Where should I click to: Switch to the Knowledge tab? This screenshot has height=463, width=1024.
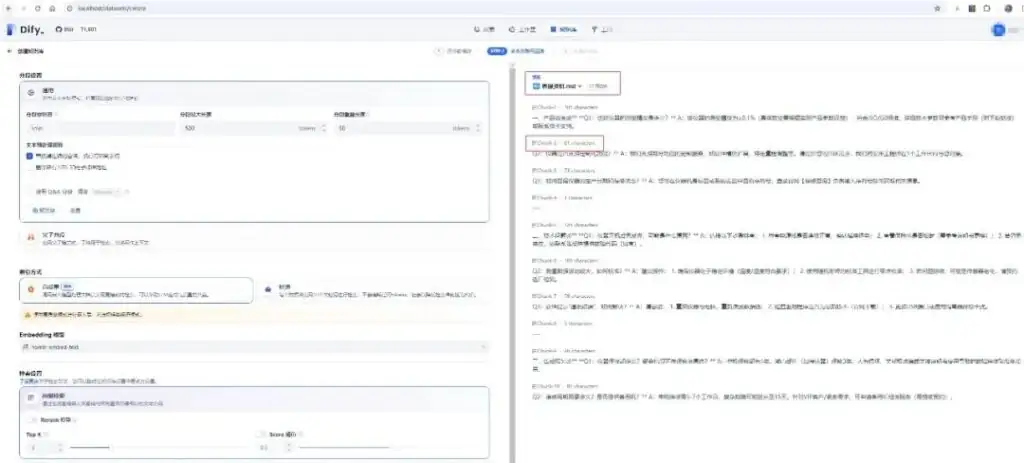(x=564, y=29)
